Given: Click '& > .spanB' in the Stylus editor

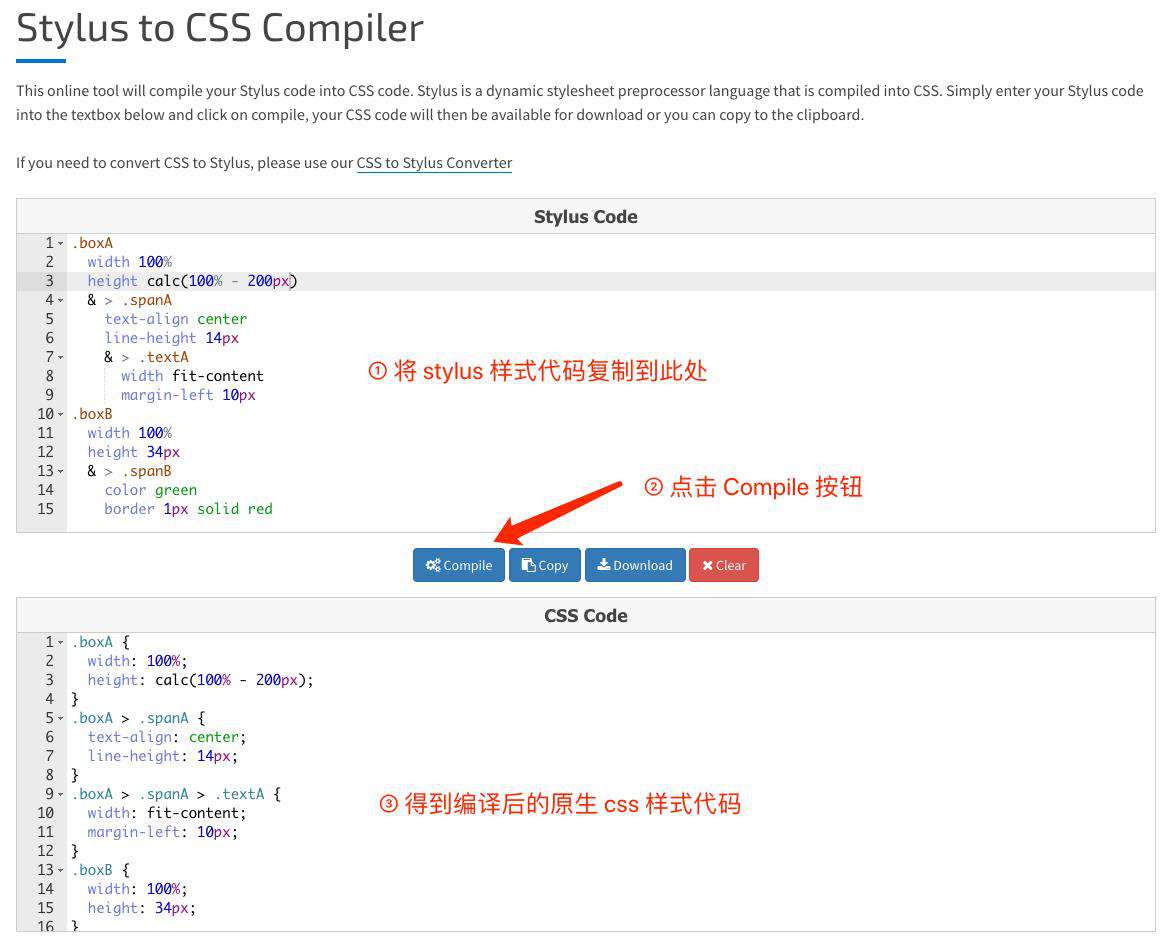Looking at the screenshot, I should pos(130,471).
